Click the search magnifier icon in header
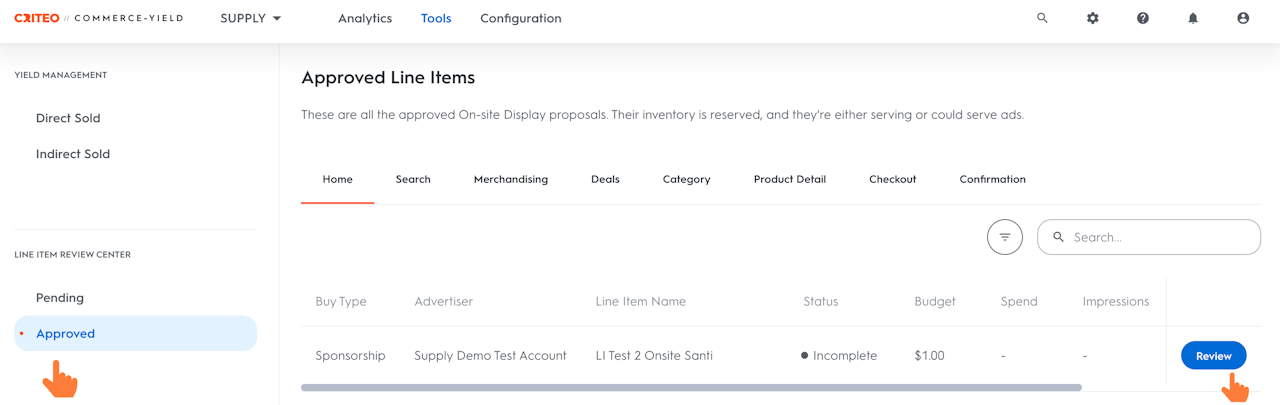 [1042, 18]
